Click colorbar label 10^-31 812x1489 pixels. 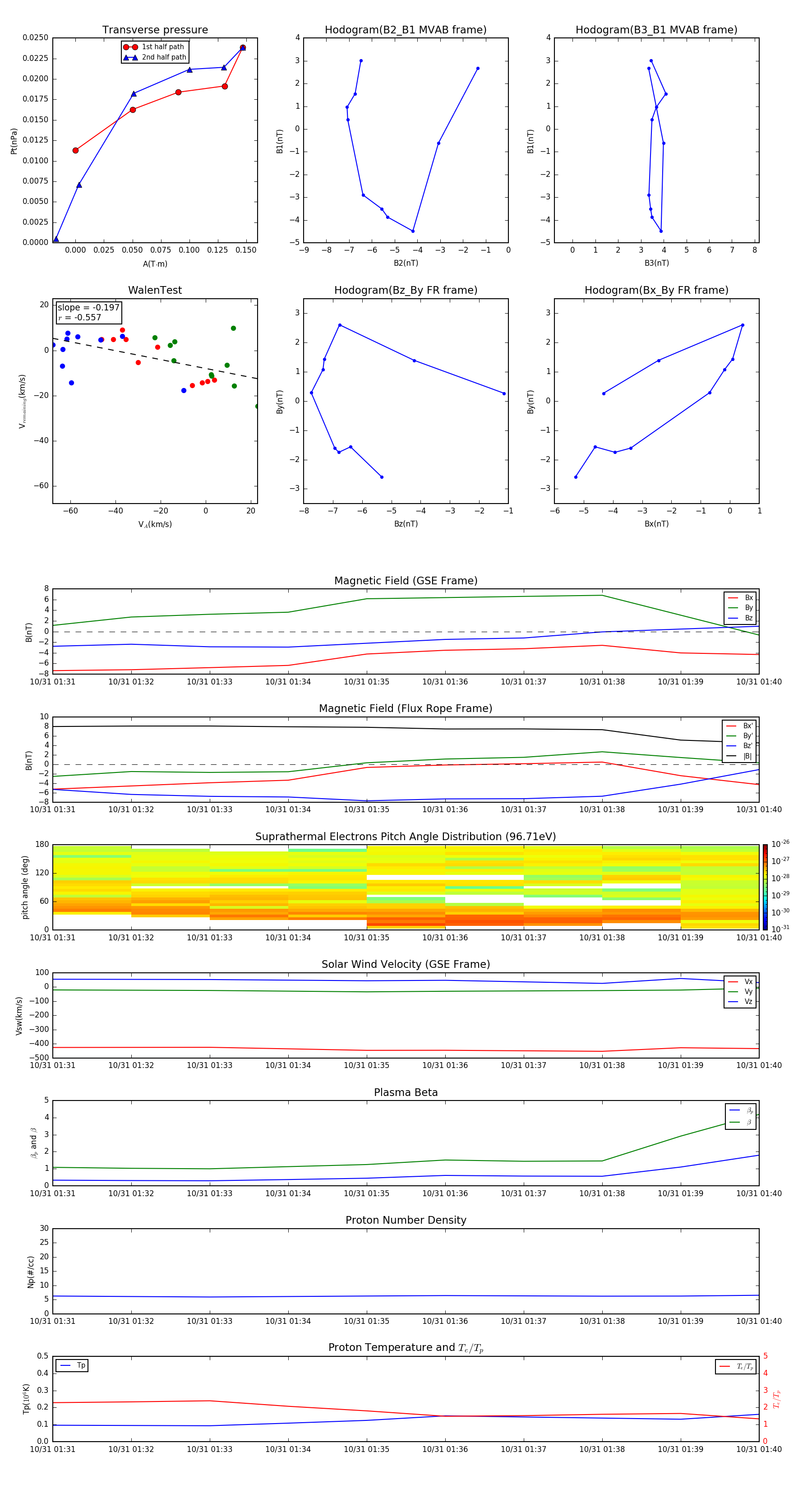coord(780,929)
